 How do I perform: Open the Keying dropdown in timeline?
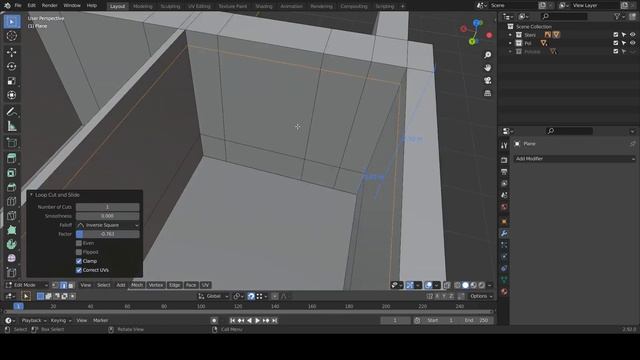pyautogui.click(x=60, y=320)
